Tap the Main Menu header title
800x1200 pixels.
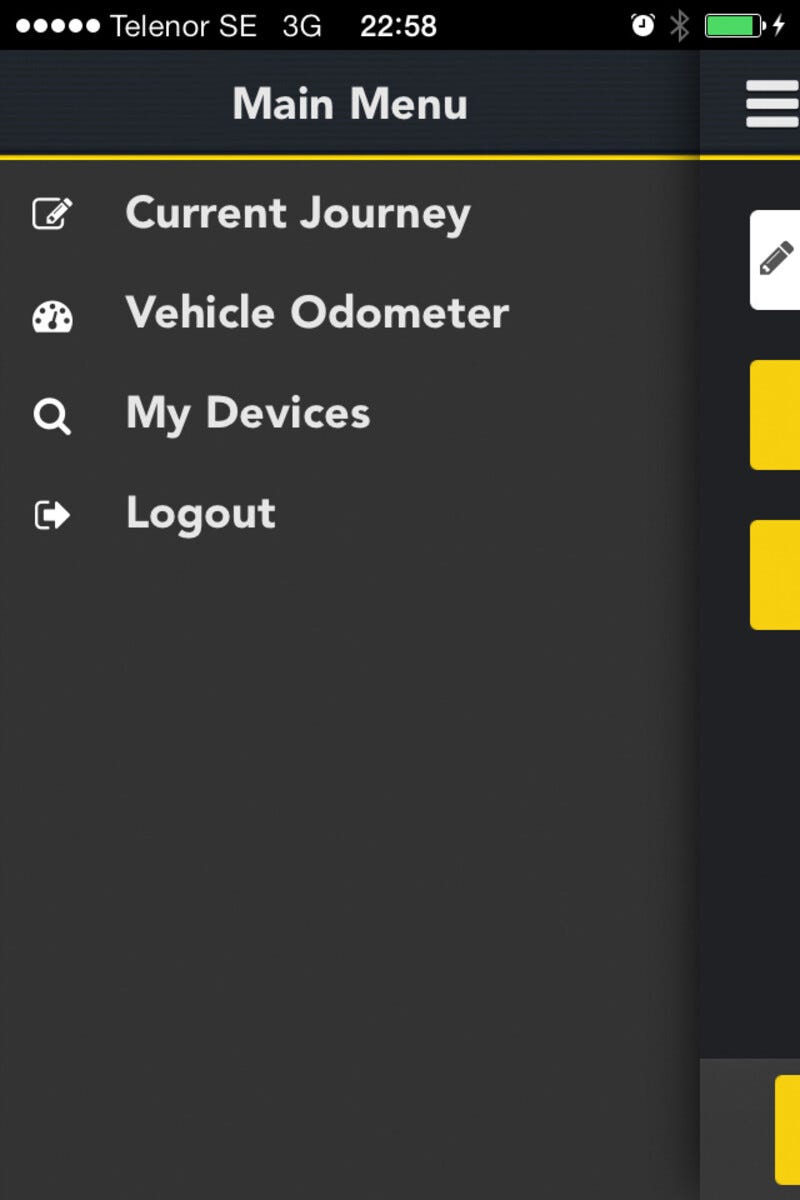point(350,104)
